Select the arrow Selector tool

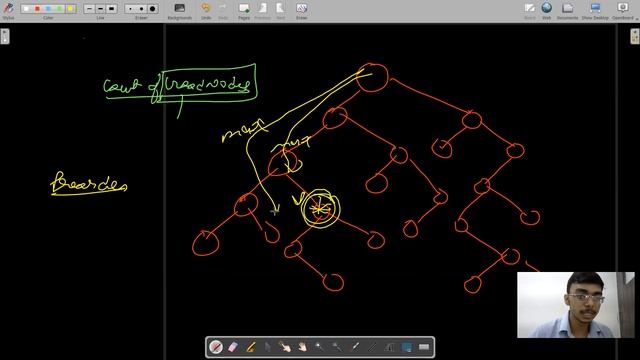[x=267, y=347]
